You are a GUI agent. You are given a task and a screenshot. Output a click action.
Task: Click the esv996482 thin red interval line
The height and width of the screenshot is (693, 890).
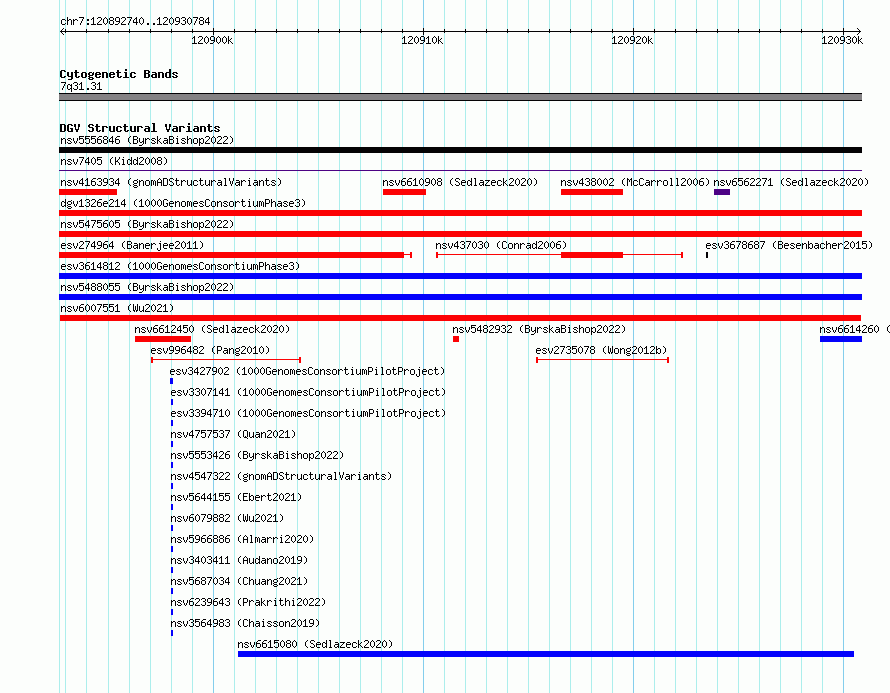click(x=226, y=360)
